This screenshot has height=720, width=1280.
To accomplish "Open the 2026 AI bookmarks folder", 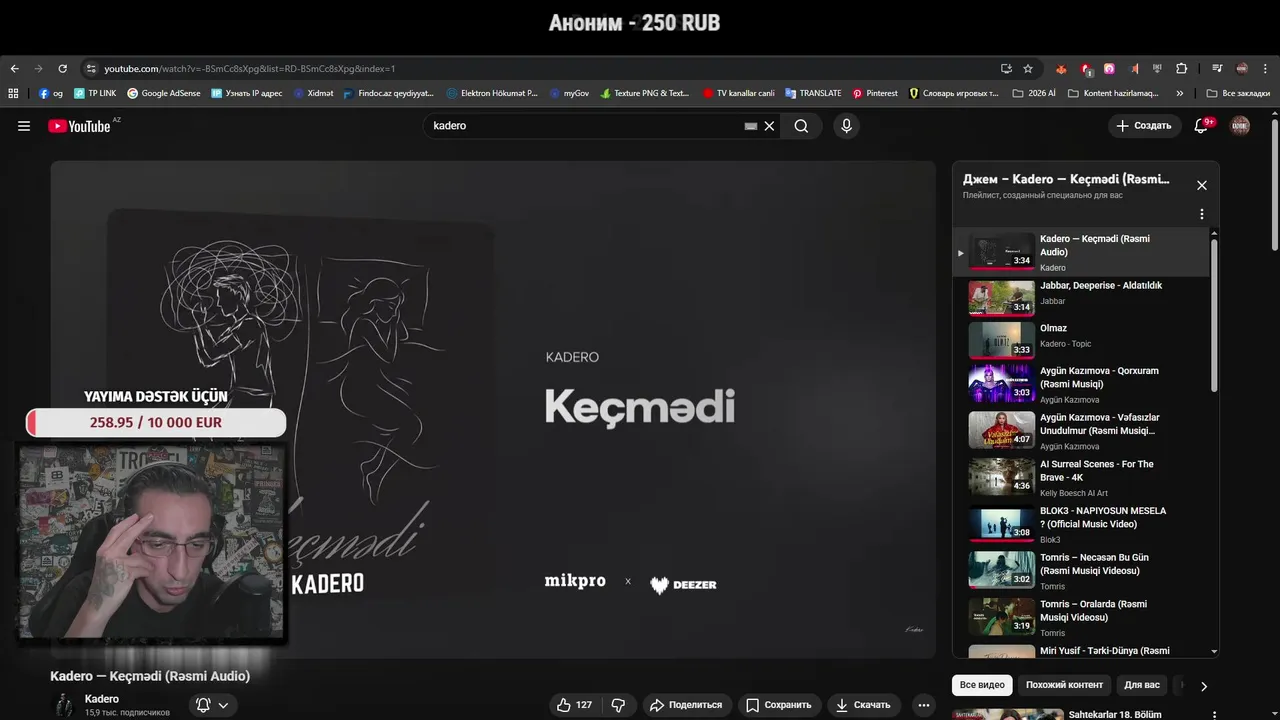I will pos(1034,93).
